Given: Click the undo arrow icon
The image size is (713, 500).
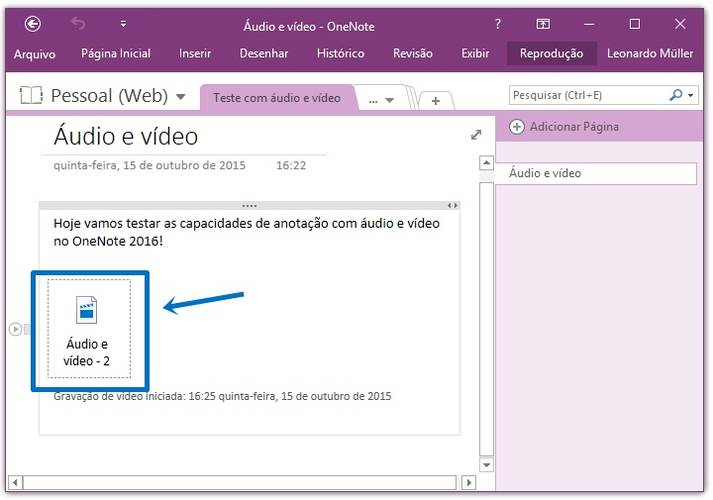Looking at the screenshot, I should pos(78,23).
